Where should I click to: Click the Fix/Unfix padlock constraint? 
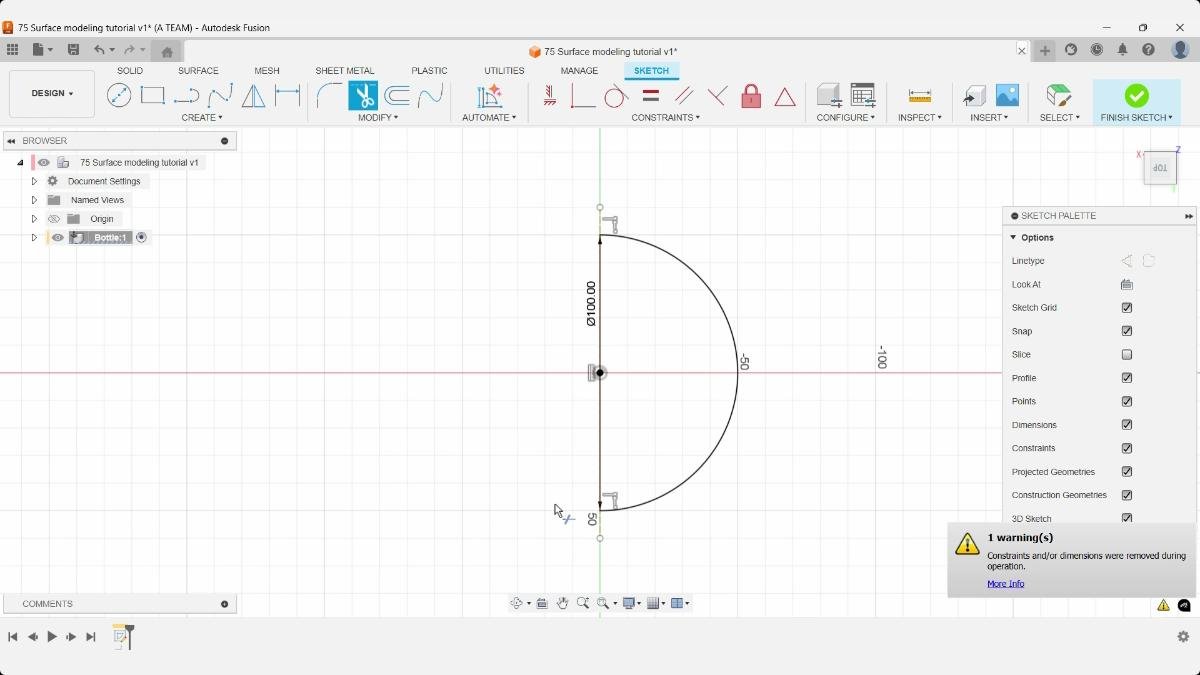click(x=751, y=96)
